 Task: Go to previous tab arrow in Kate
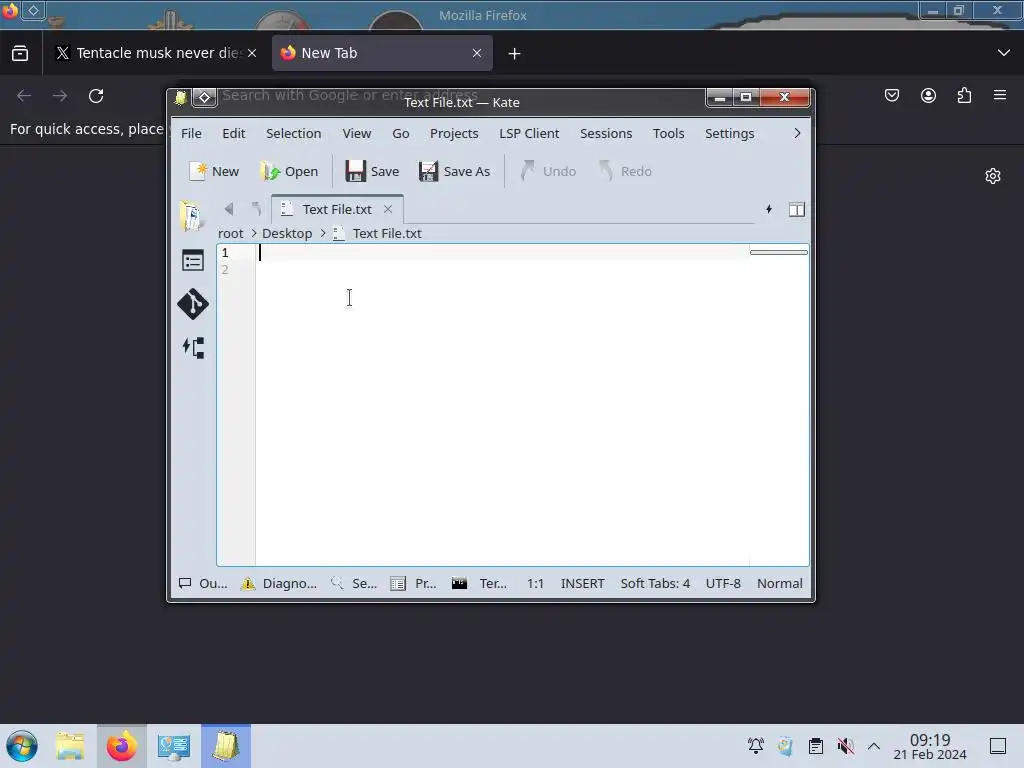[x=229, y=209]
